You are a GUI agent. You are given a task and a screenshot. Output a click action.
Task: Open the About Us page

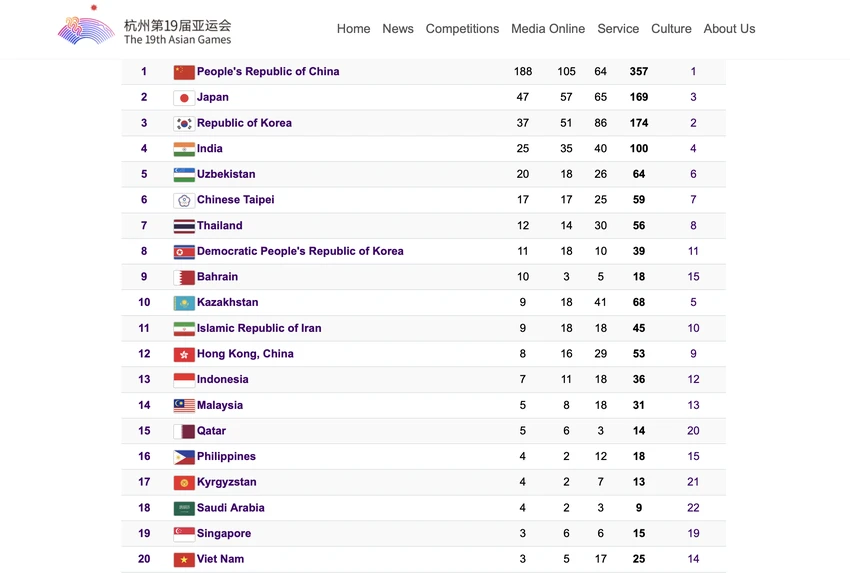(x=729, y=29)
